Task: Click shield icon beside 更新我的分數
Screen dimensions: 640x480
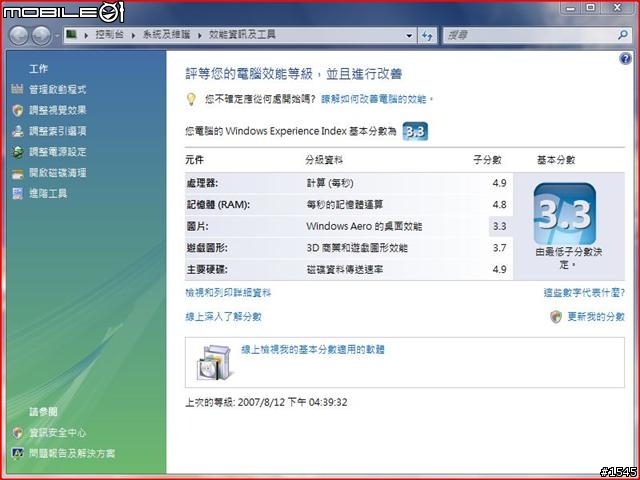Action: [x=556, y=317]
